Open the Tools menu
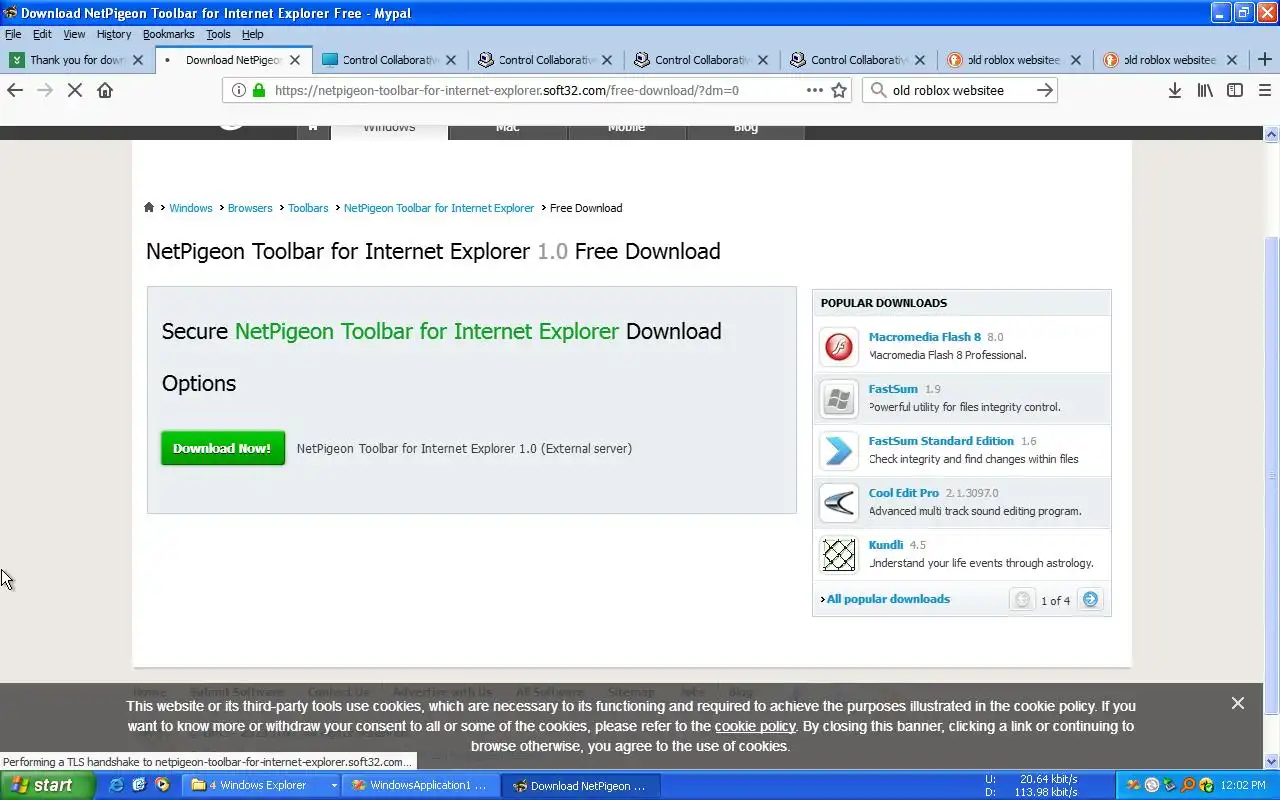Image resolution: width=1280 pixels, height=800 pixels. click(218, 34)
